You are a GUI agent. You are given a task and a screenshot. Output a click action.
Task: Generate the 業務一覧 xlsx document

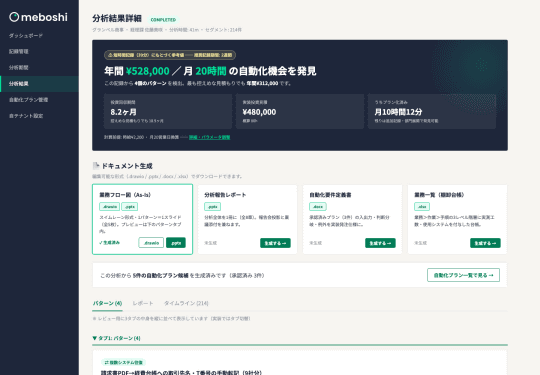coord(485,243)
